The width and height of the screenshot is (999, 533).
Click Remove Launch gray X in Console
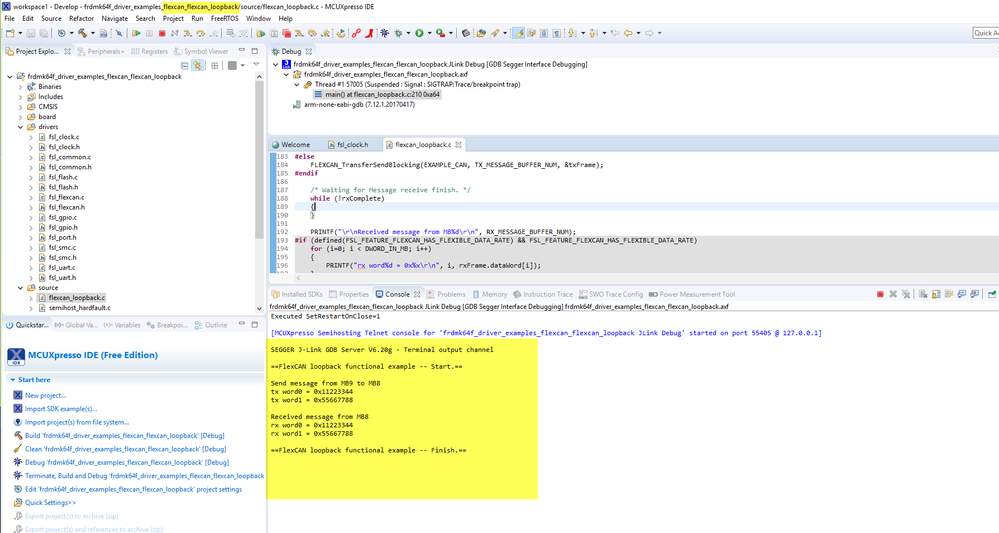[893, 294]
